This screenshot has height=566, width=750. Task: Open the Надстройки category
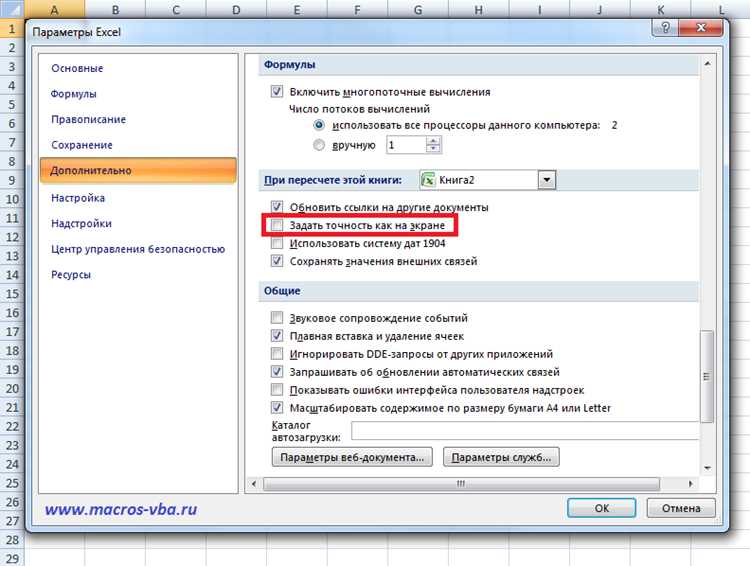coord(81,223)
